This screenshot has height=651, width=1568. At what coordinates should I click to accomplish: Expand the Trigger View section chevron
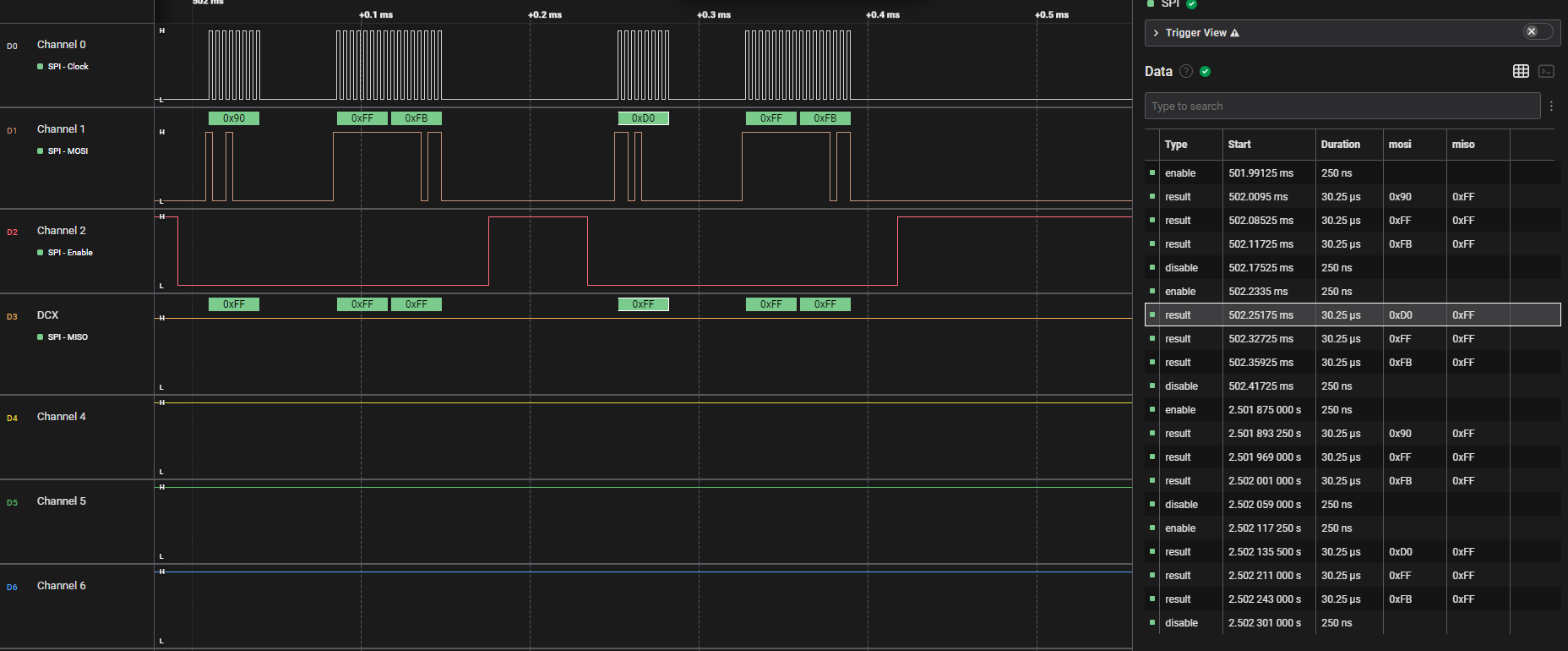click(1156, 33)
